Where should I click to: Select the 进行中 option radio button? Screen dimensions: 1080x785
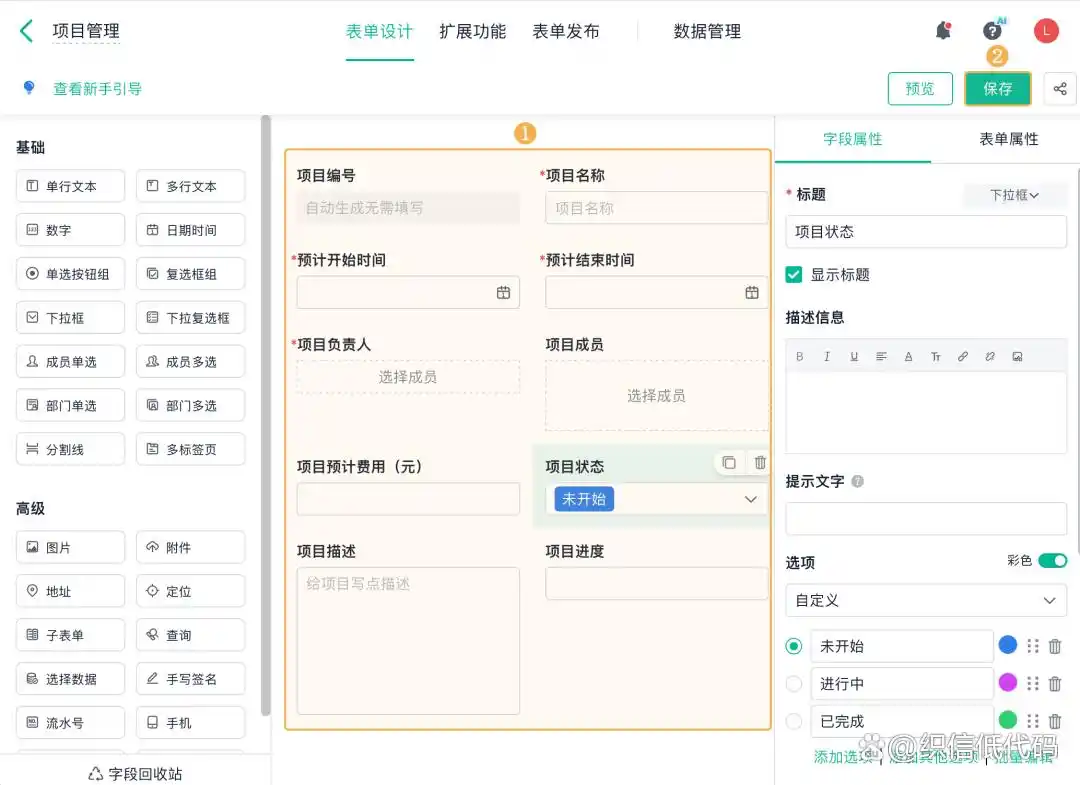pyautogui.click(x=793, y=683)
